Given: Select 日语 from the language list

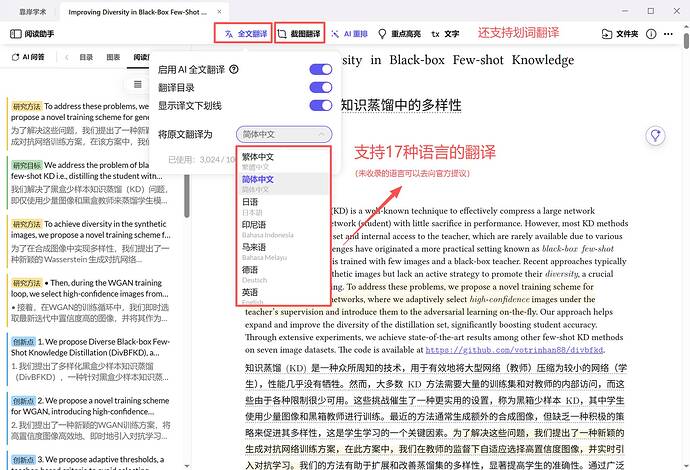Looking at the screenshot, I should (283, 206).
